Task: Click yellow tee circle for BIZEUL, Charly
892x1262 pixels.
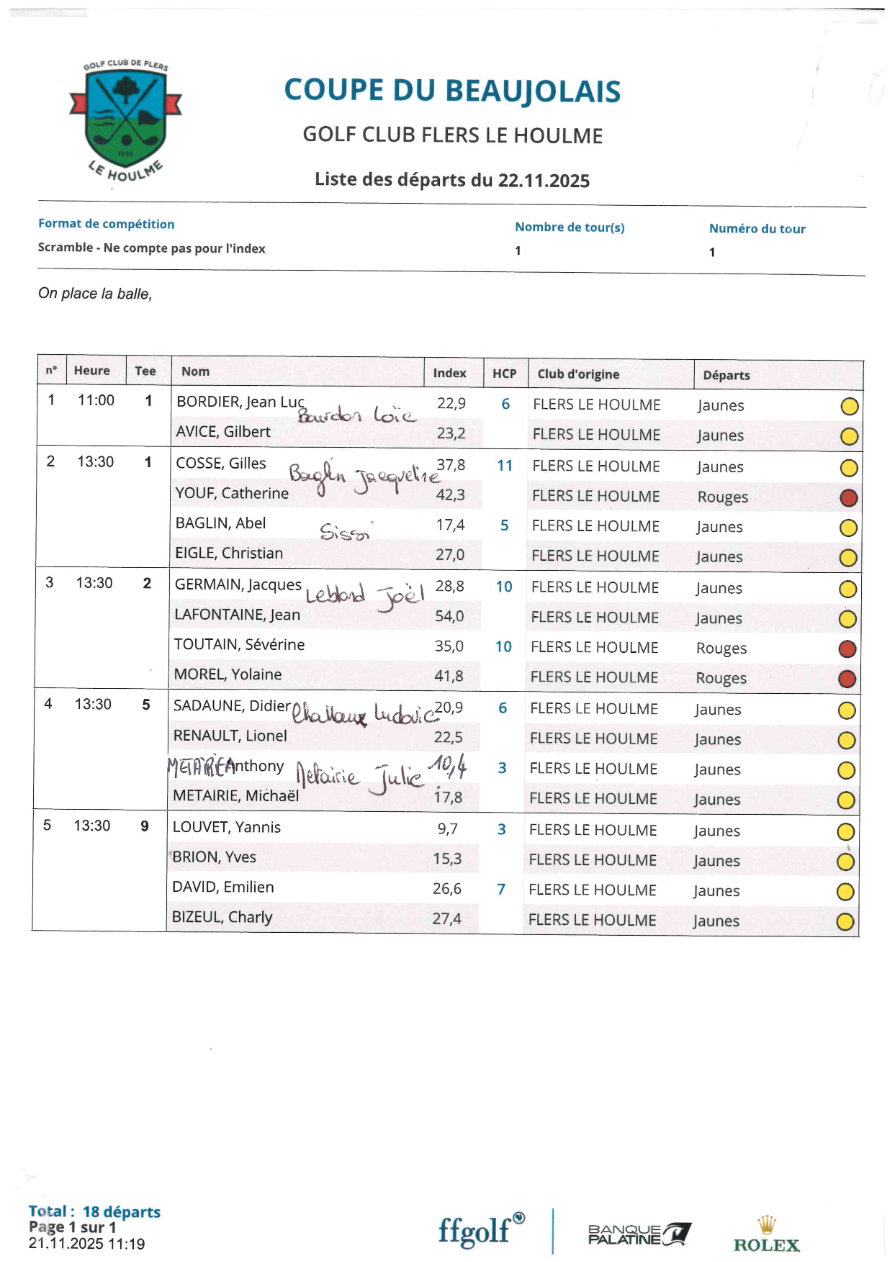Action: tap(845, 921)
